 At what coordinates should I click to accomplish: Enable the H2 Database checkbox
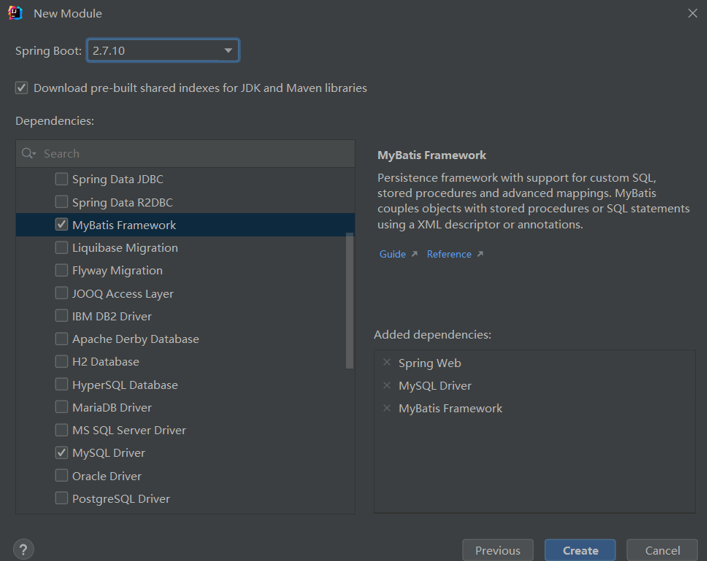[62, 362]
